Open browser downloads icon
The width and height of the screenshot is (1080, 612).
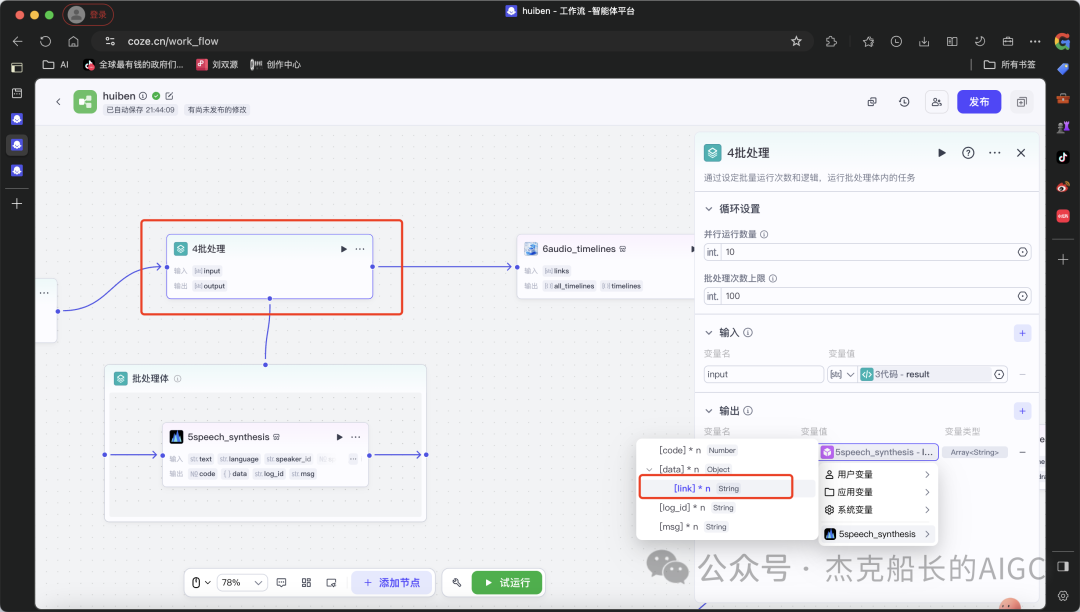(x=924, y=41)
